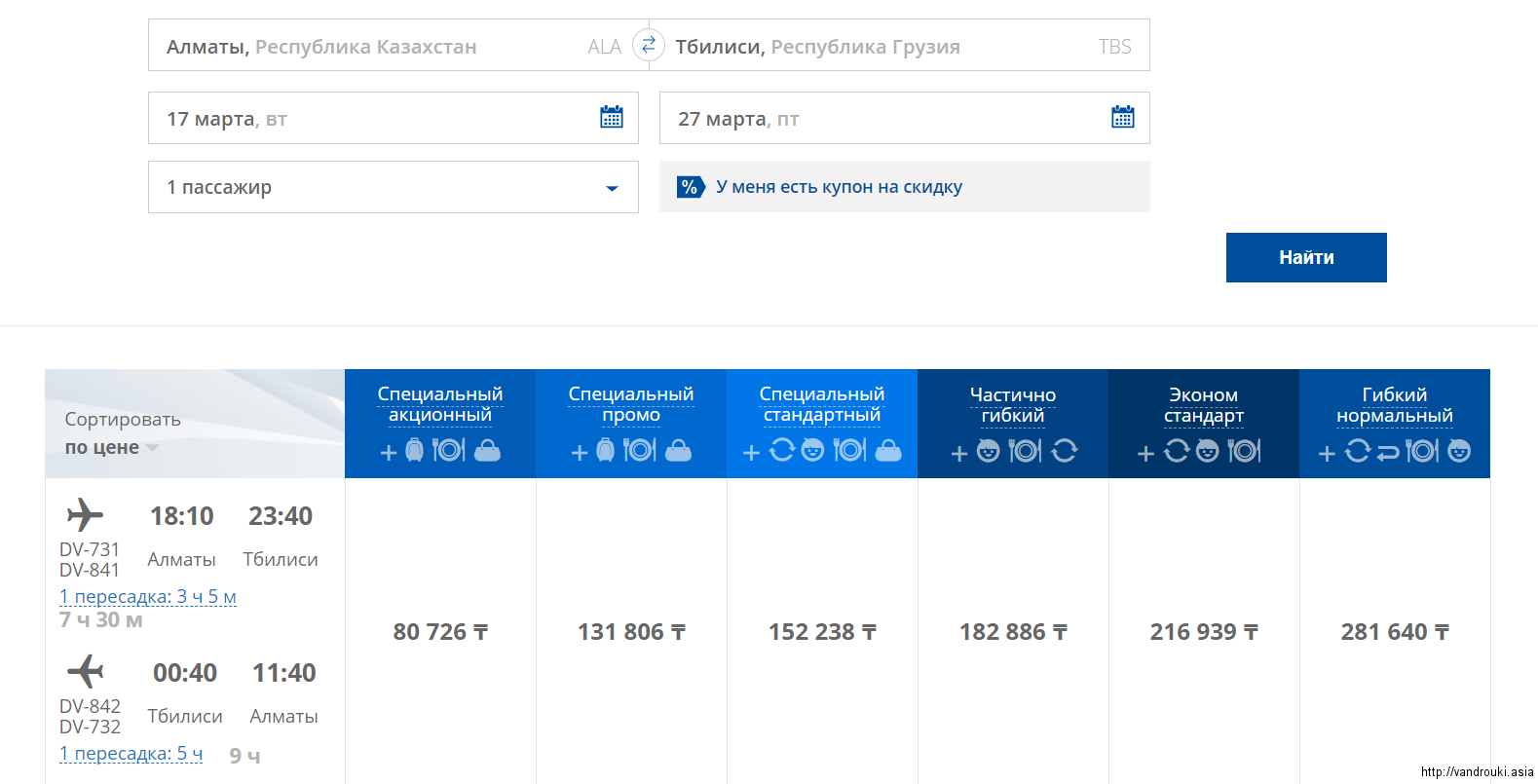Click meal icon under Эконом стандарт
Image resolution: width=1538 pixels, height=784 pixels.
click(x=1244, y=450)
